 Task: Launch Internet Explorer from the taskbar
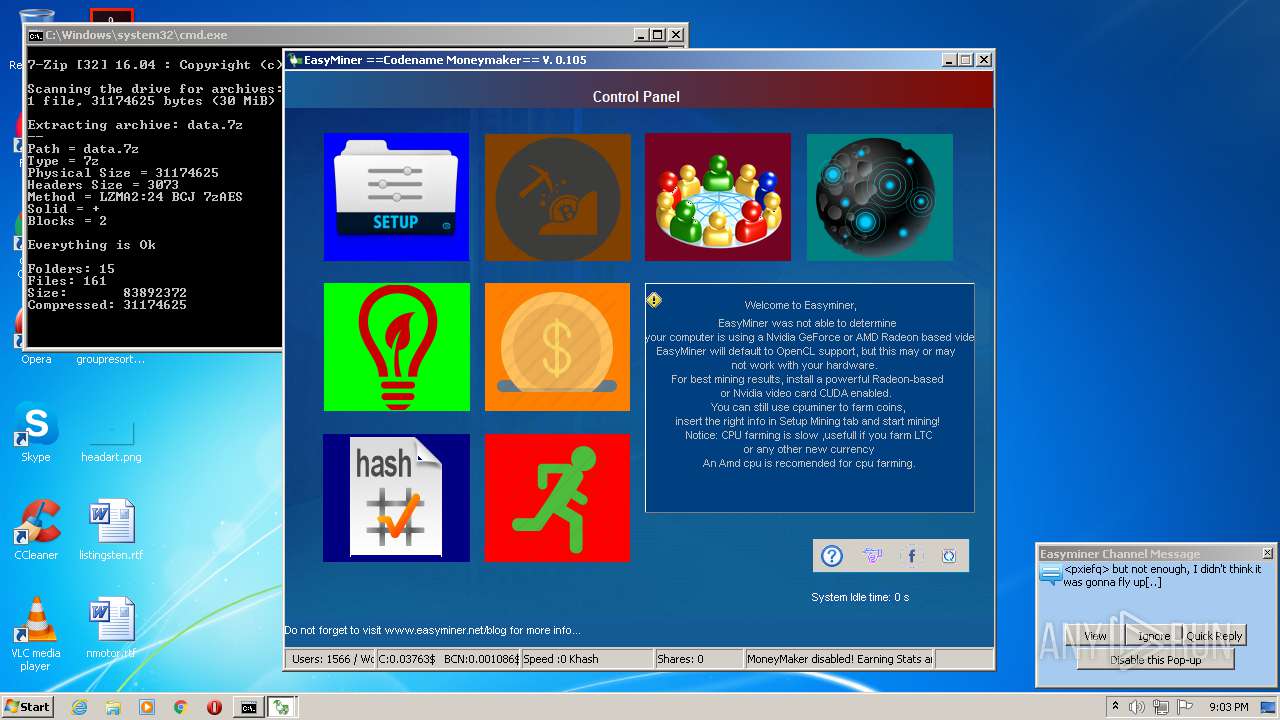80,707
